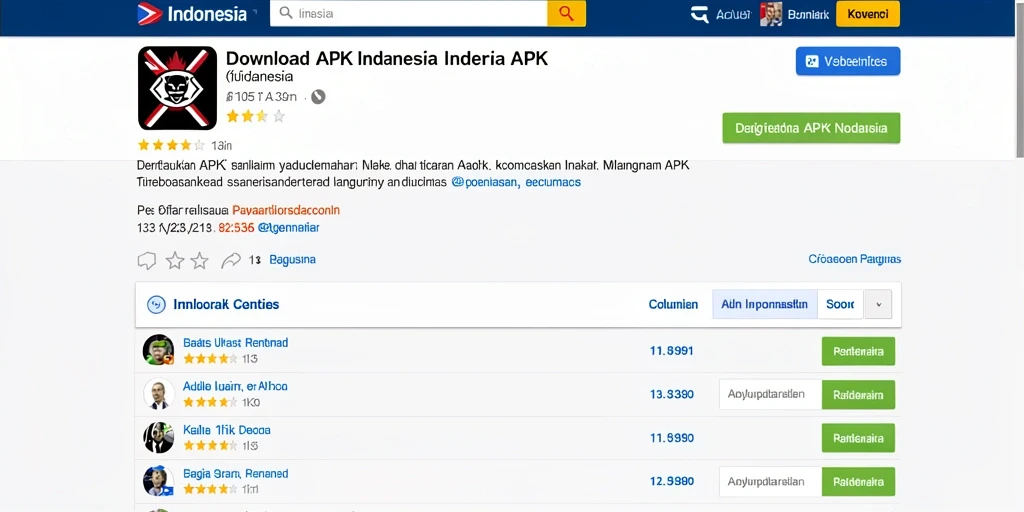The height and width of the screenshot is (512, 1024).
Task: Click the 11.9990 value
Action: pos(671,438)
